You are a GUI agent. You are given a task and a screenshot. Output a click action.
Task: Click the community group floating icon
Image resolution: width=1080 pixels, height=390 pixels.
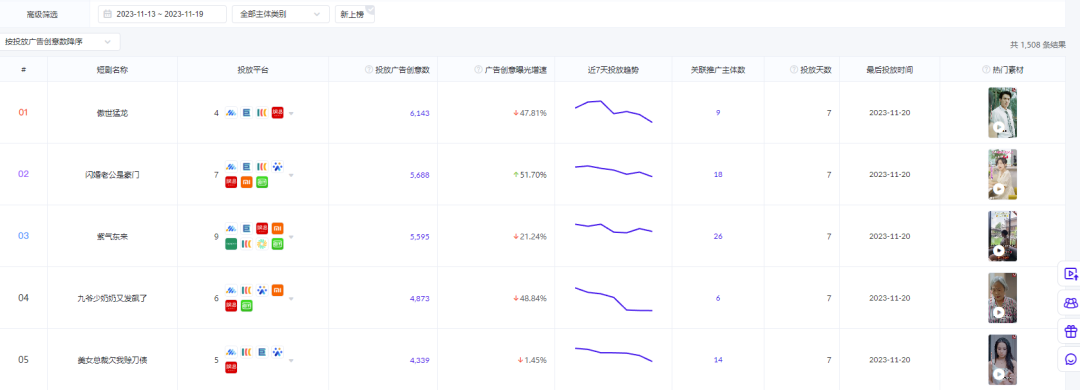coord(1070,302)
